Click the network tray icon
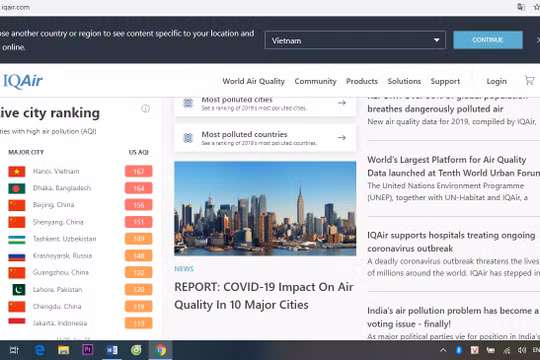 click(506, 350)
